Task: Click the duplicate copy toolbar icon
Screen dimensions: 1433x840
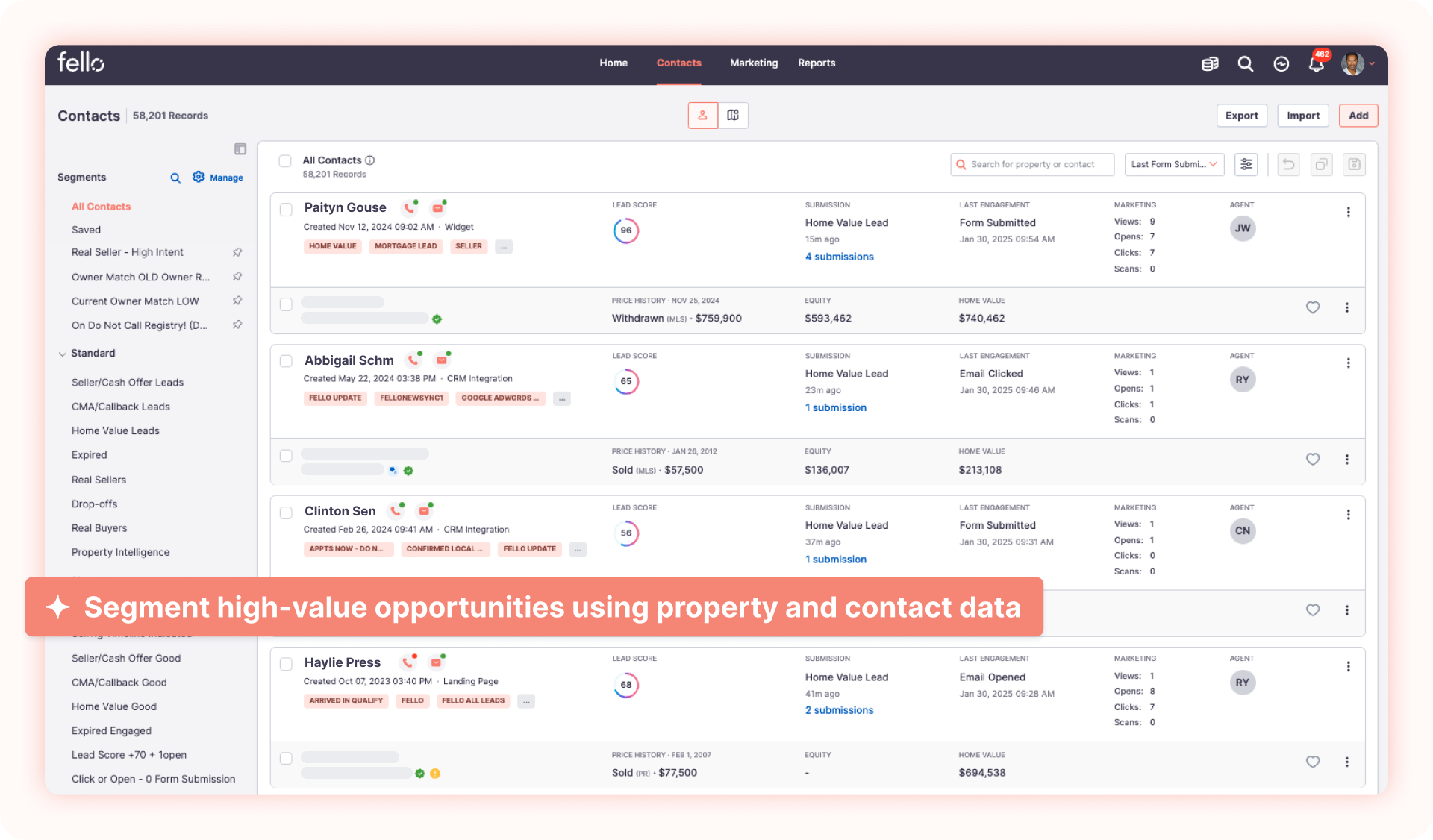Action: coord(1321,164)
